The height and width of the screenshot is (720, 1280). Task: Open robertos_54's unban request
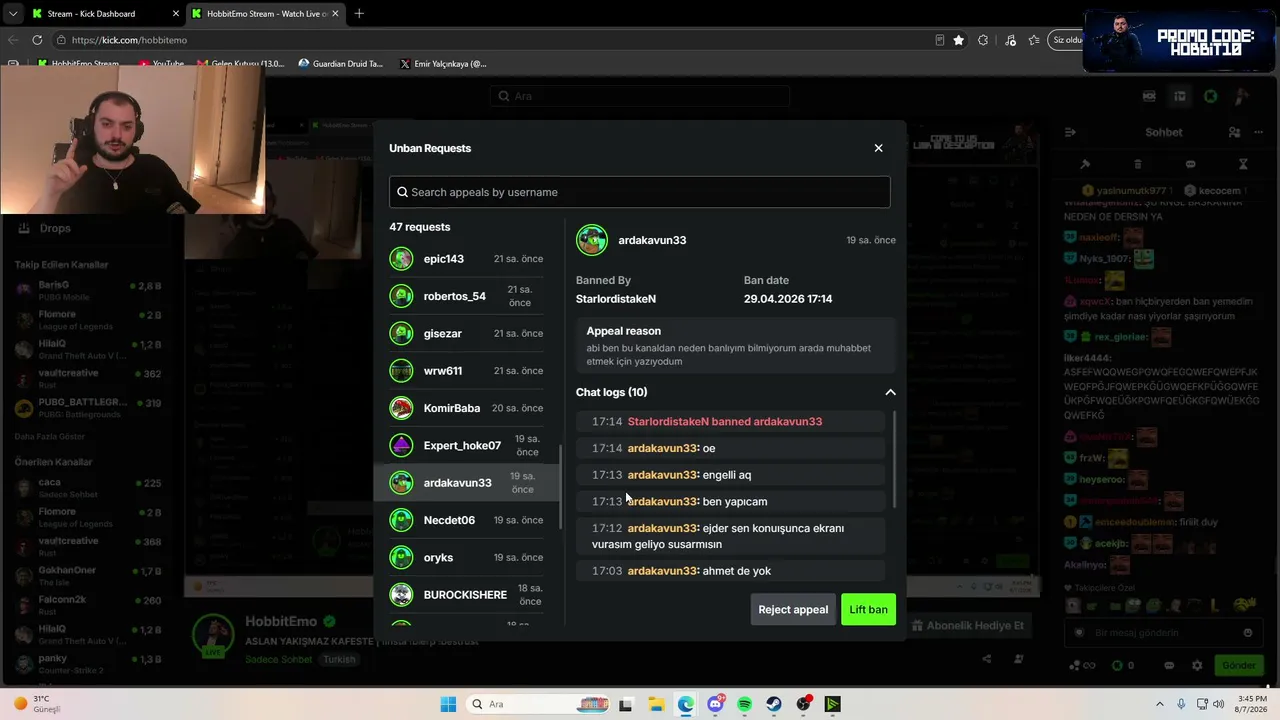point(466,296)
